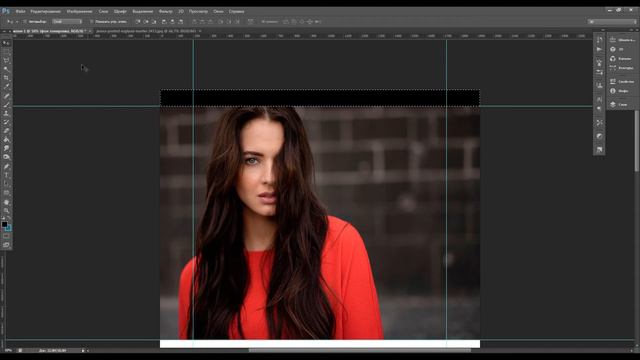Select the Paint Bucket tool
Viewport: 640px width, 360px height.
point(6,140)
